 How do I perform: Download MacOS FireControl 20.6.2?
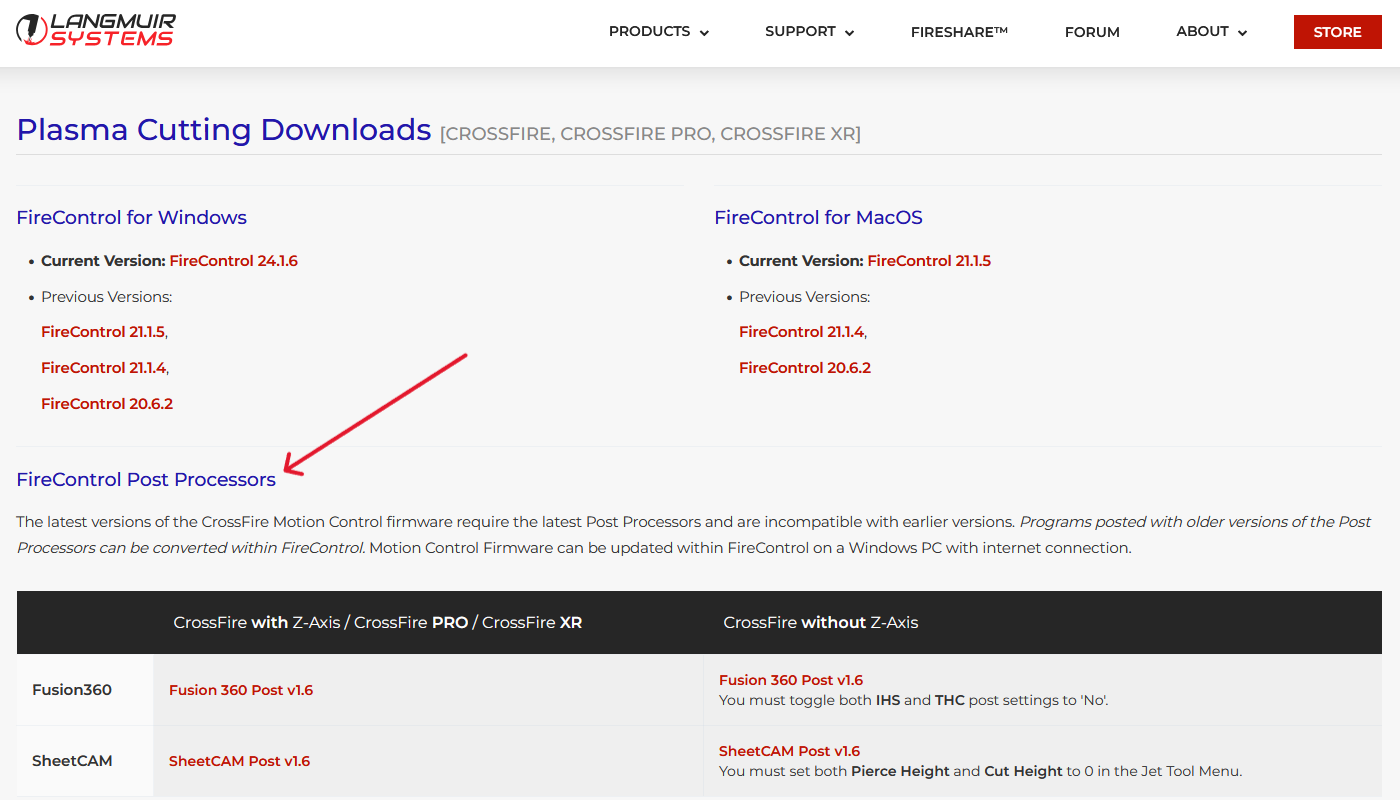805,368
